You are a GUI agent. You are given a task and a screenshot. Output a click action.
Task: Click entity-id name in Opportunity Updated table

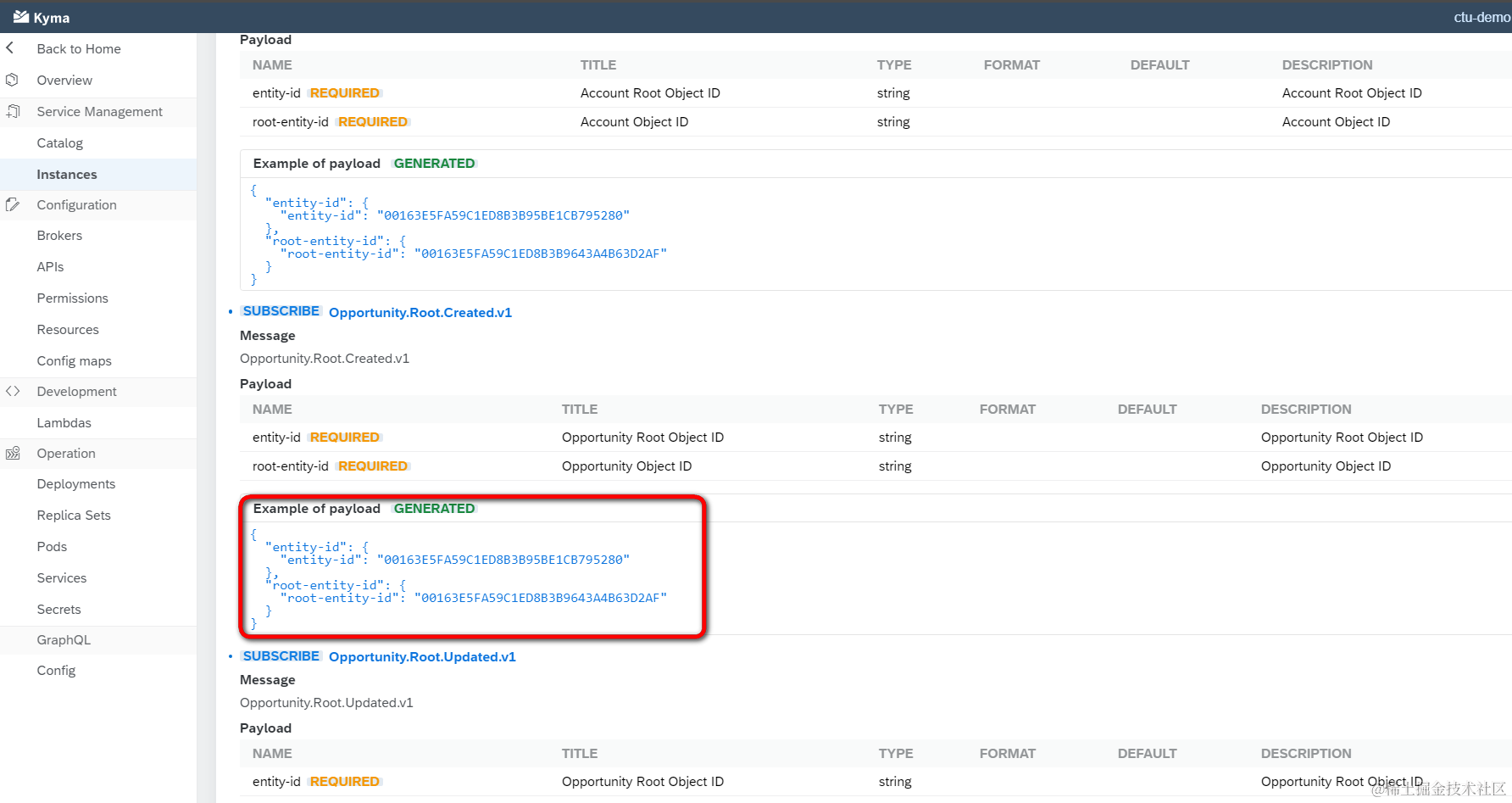pos(276,782)
